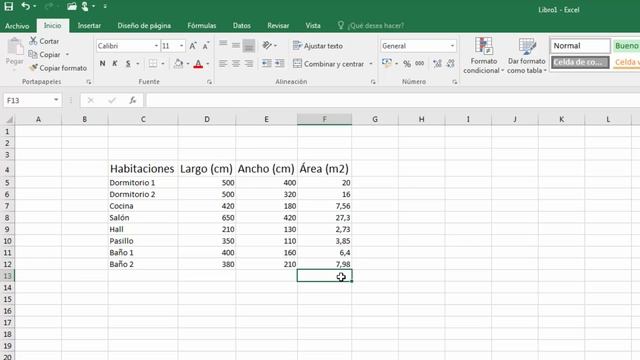Select cell containing Salón

[143, 218]
